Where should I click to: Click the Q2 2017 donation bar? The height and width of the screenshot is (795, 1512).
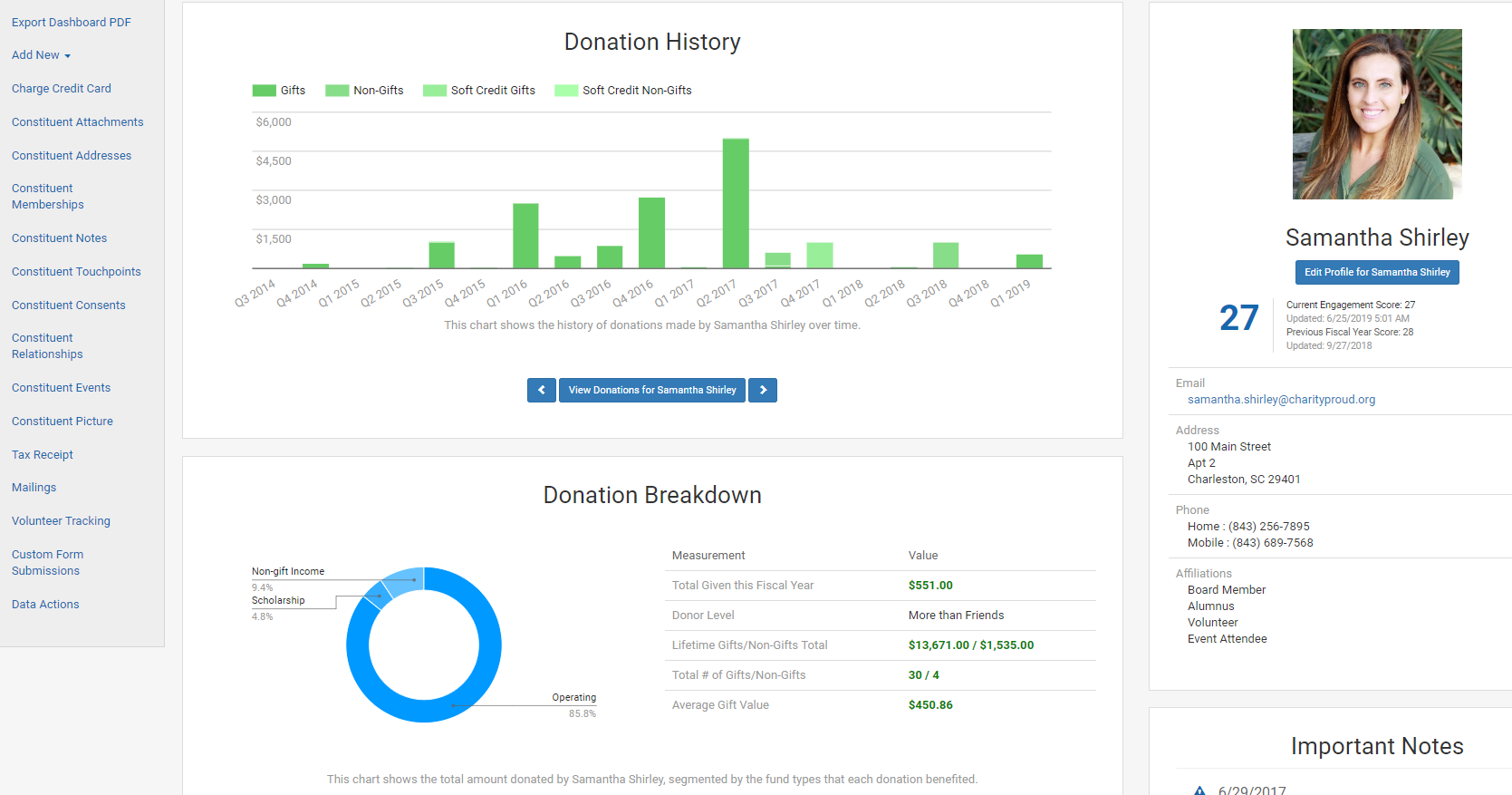click(x=736, y=203)
